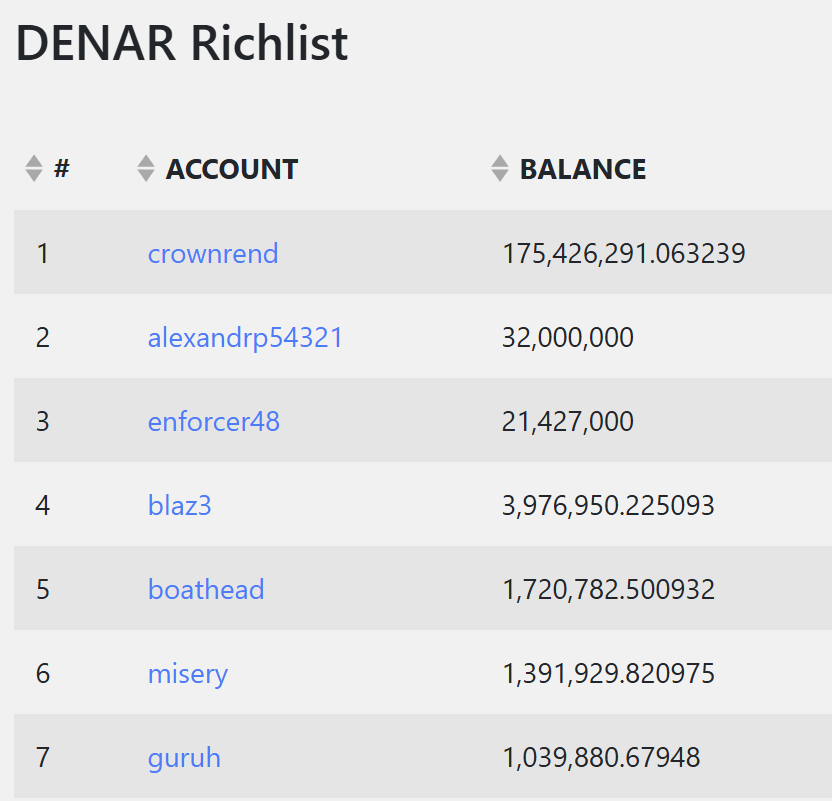Image resolution: width=832 pixels, height=801 pixels.
Task: Select the rank 4 row number
Action: pos(43,506)
